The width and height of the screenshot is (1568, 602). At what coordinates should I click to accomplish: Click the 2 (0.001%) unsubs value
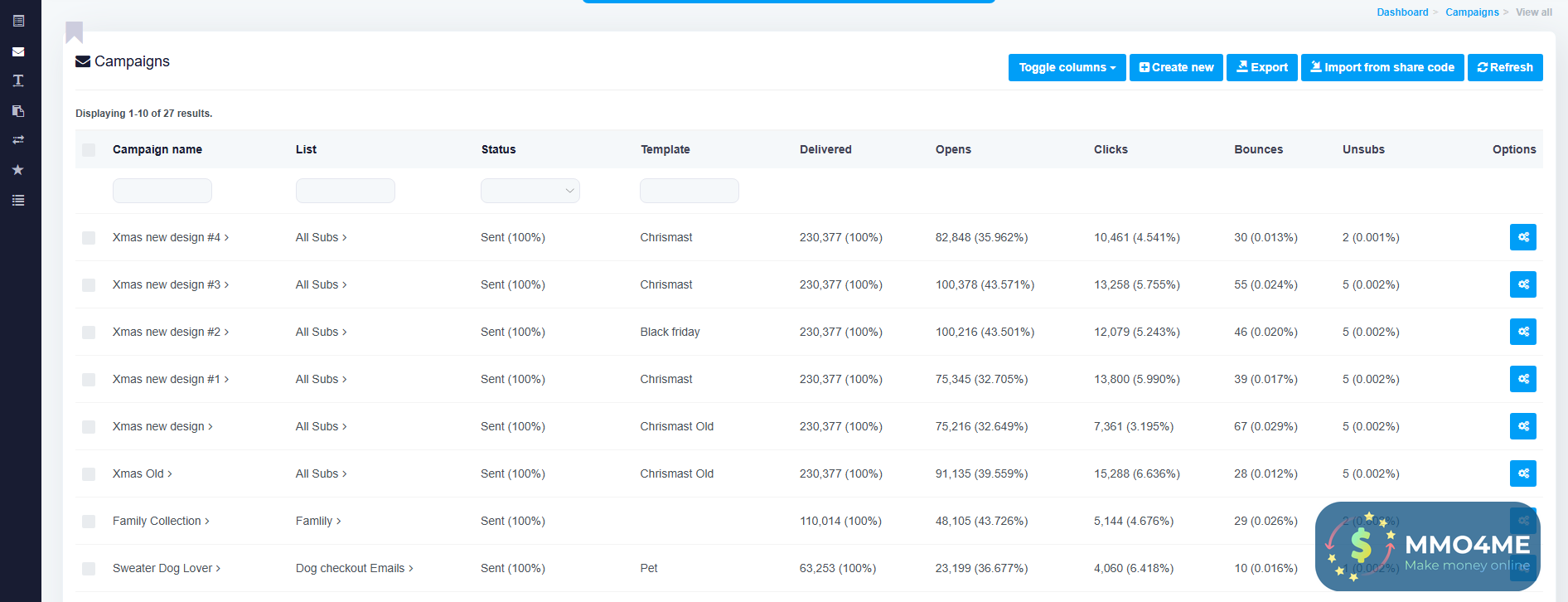1371,237
